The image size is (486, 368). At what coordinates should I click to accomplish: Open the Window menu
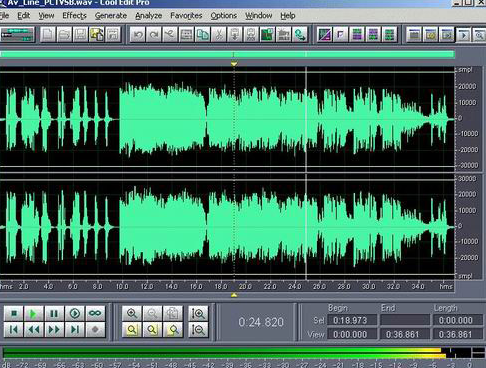259,16
